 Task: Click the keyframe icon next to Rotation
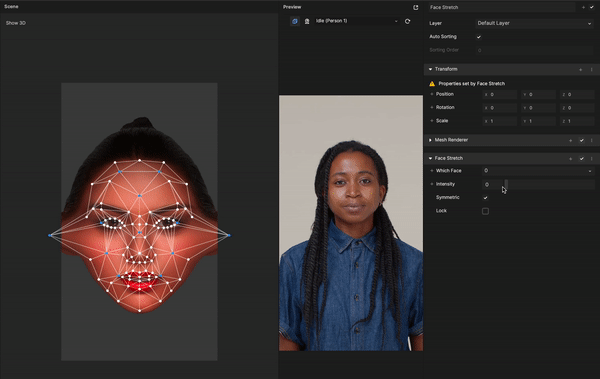432,108
